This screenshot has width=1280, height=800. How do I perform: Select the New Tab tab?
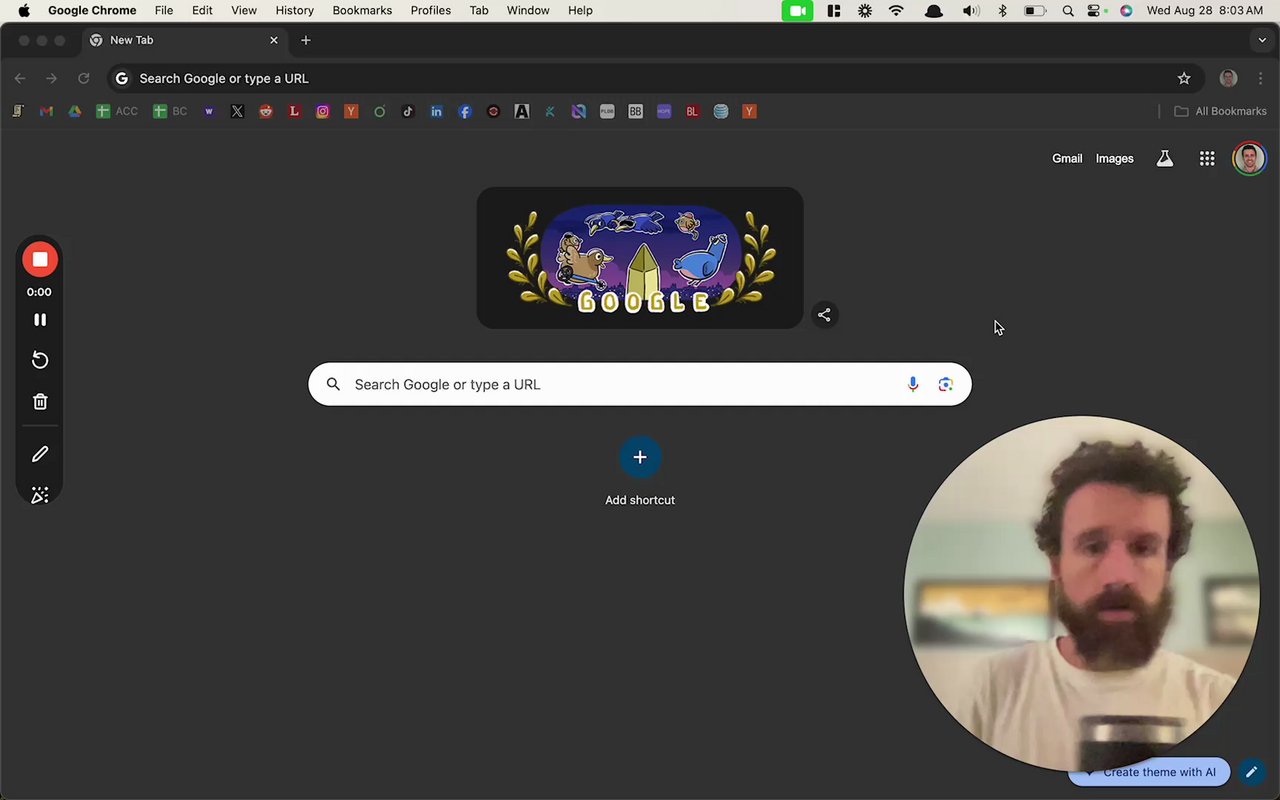(x=185, y=40)
